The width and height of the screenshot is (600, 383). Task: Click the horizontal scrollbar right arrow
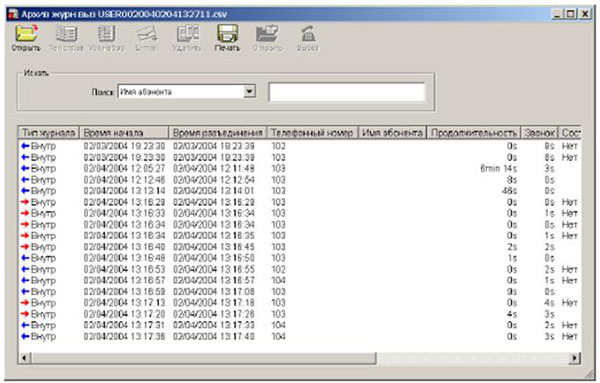[x=574, y=358]
